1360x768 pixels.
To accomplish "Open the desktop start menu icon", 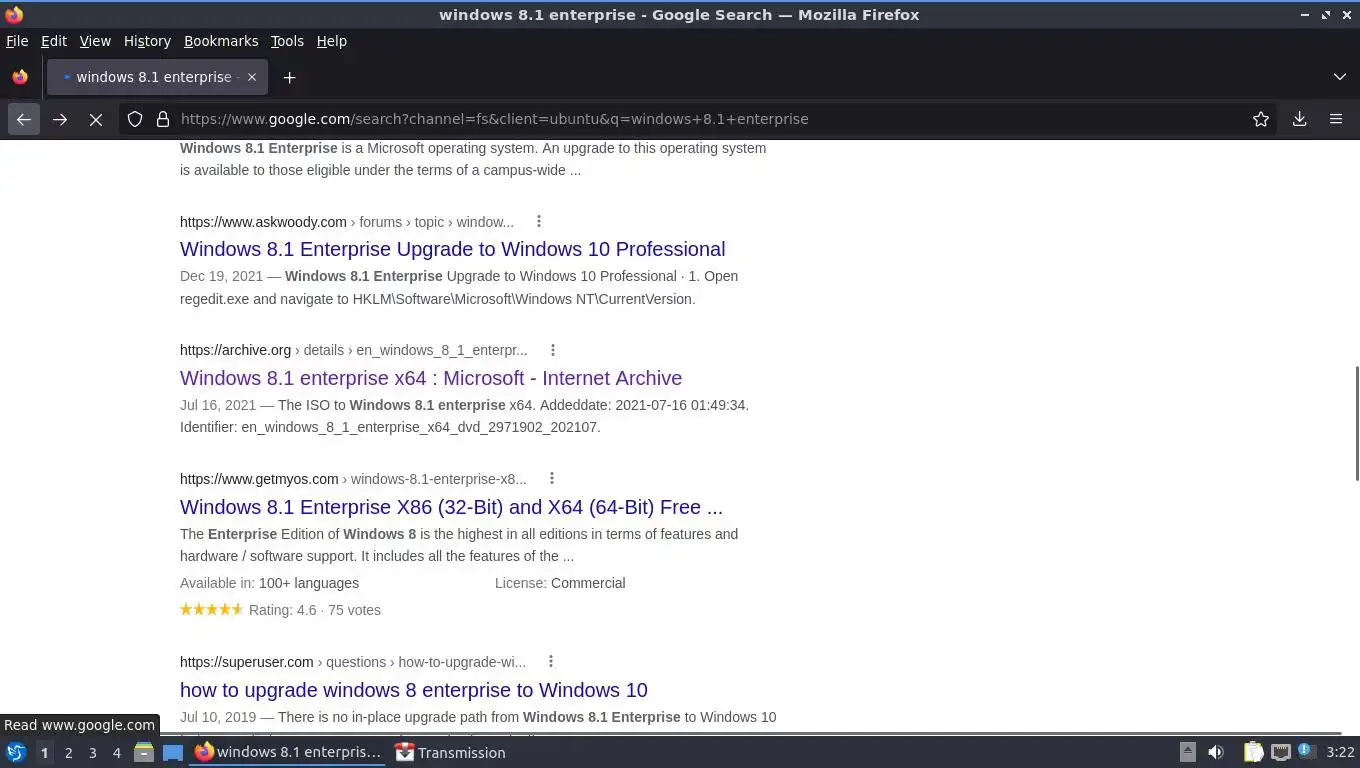I will point(16,753).
